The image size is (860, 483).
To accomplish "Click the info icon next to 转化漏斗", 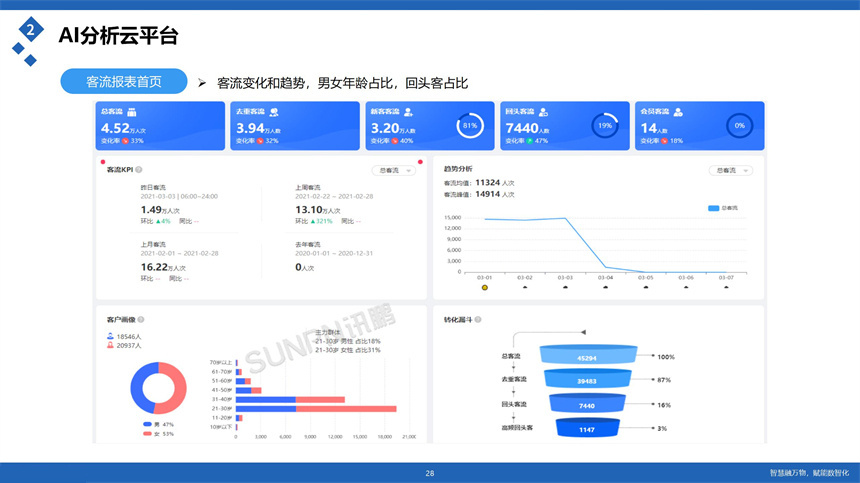I will click(478, 320).
